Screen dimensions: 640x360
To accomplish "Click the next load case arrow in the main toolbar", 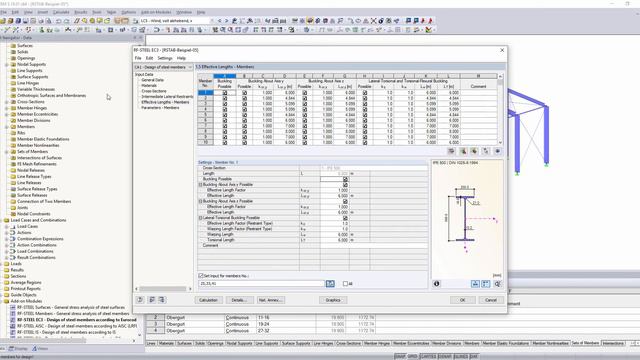I will coord(227,20).
